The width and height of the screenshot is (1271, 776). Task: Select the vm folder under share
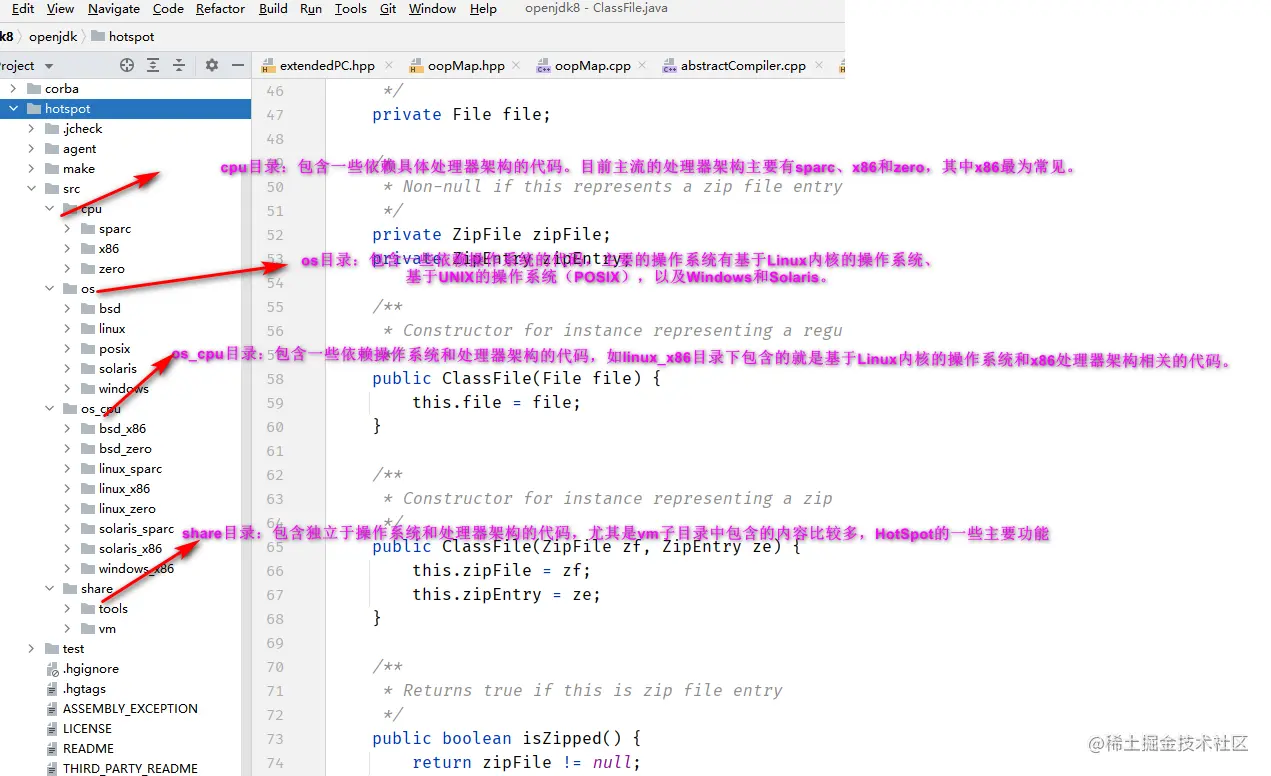tap(107, 629)
